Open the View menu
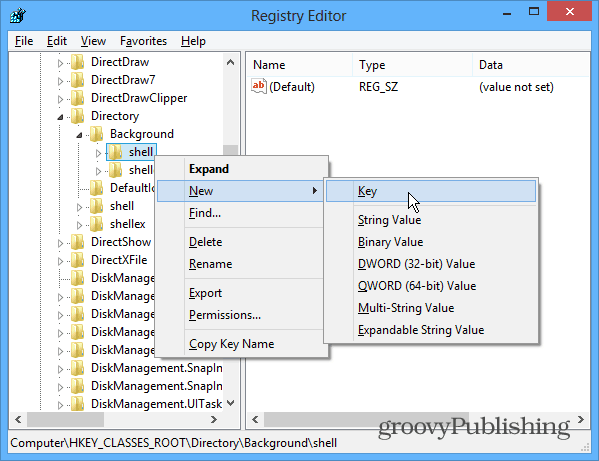This screenshot has height=461, width=599. (93, 41)
